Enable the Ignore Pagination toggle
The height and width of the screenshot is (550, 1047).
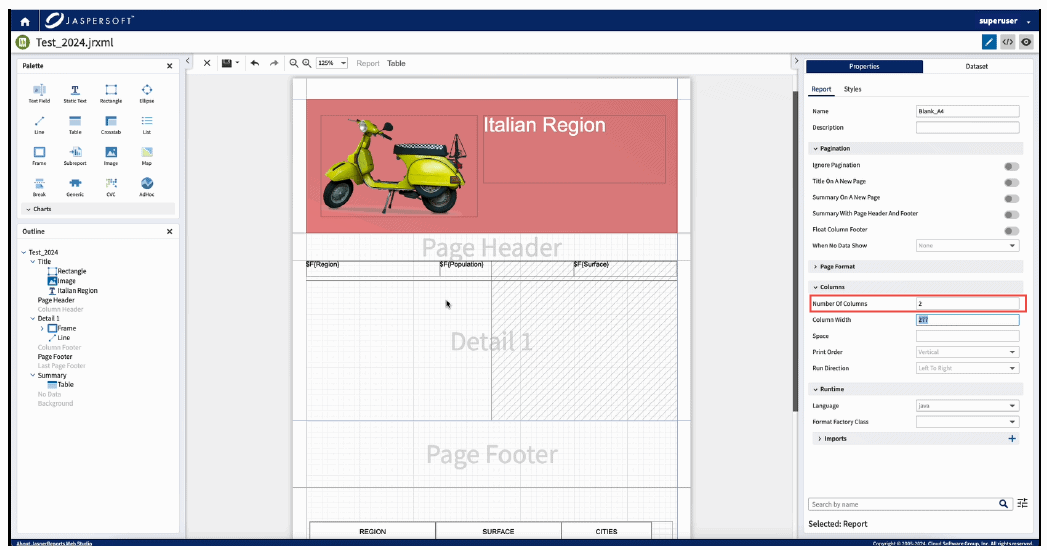coord(1012,166)
